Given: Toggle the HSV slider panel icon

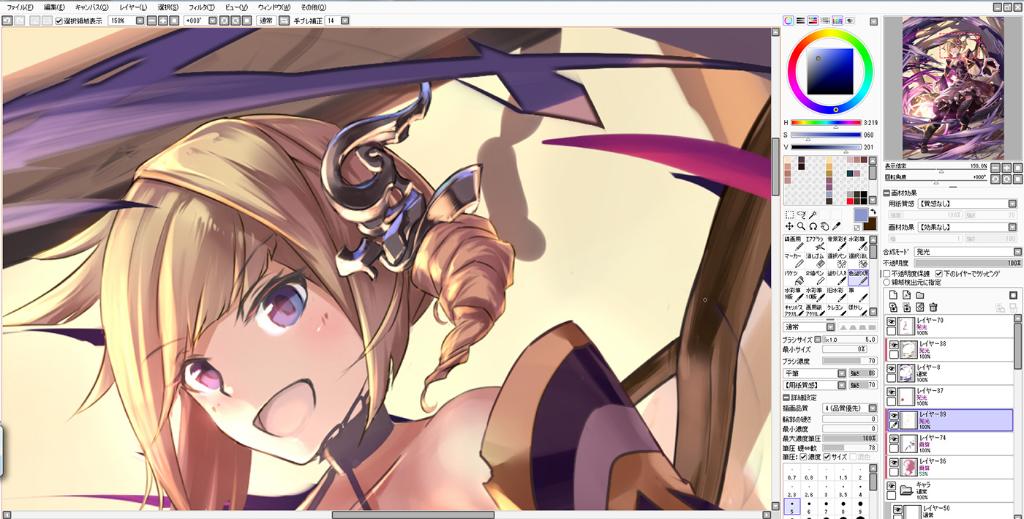Looking at the screenshot, I should pyautogui.click(x=813, y=20).
